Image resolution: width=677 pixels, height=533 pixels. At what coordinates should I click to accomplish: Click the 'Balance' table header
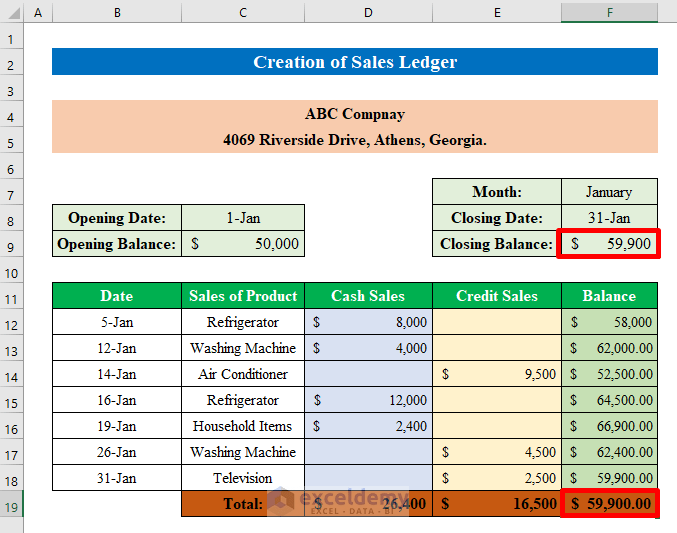[x=610, y=296]
